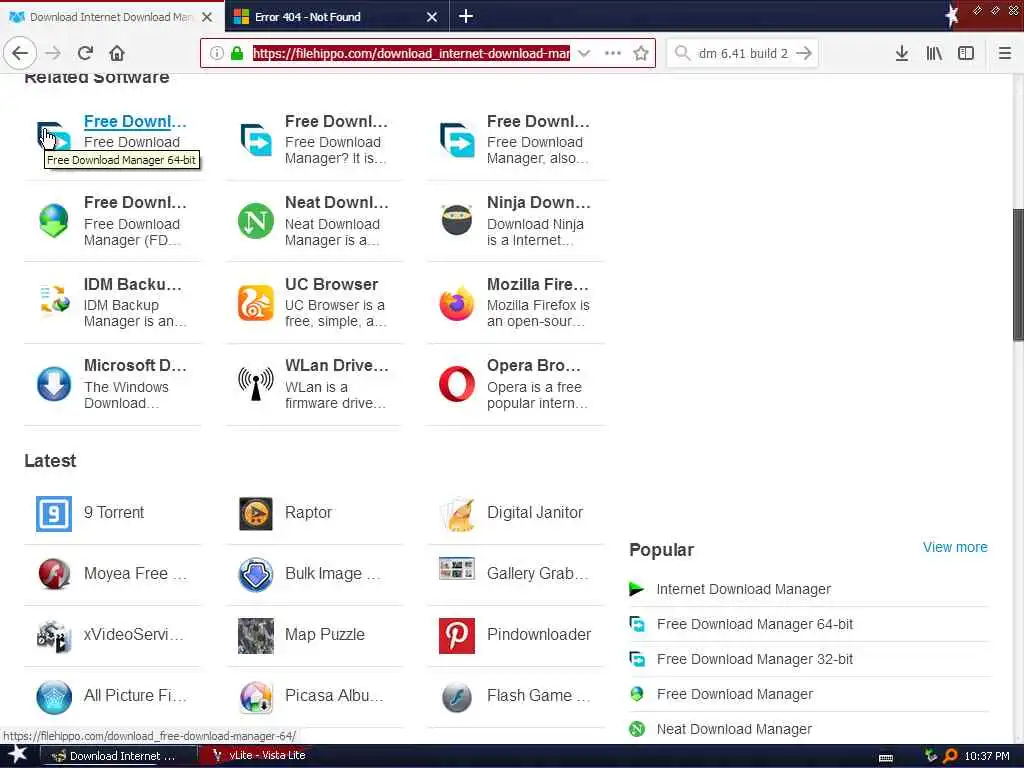
Task: Open the Mozilla Firefox icon
Action: click(x=456, y=302)
